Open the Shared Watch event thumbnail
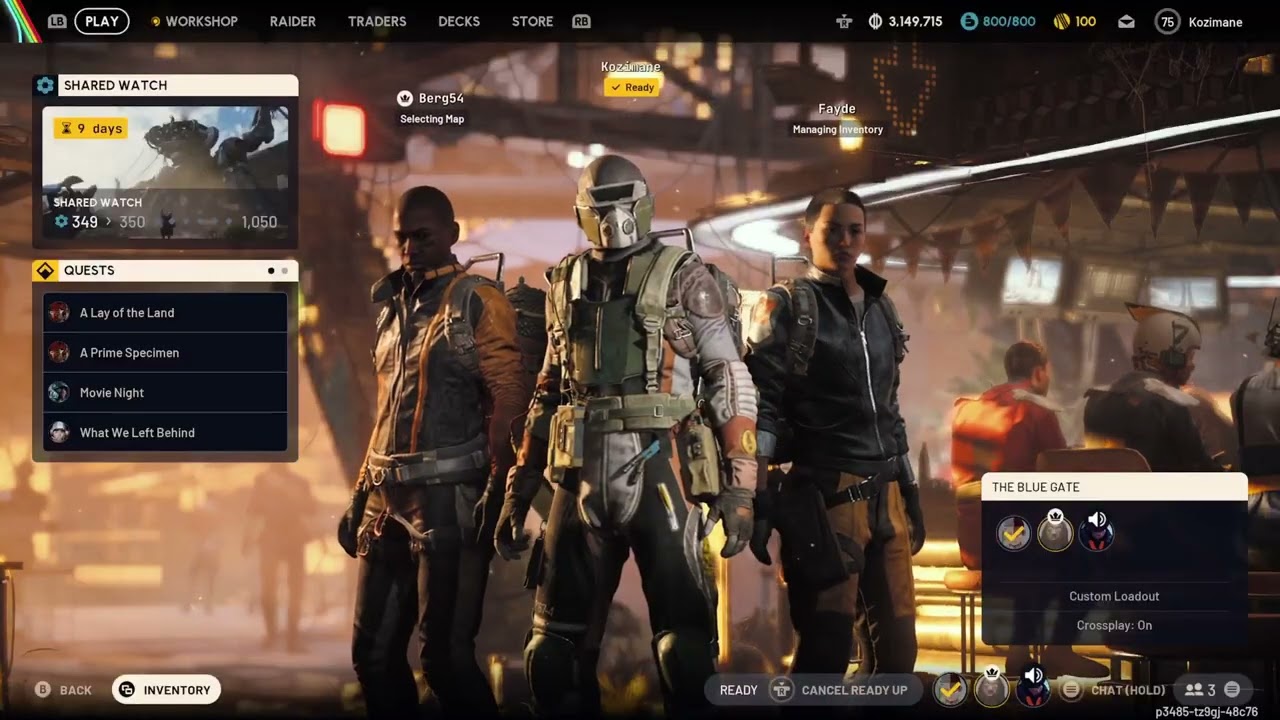The height and width of the screenshot is (720, 1280). click(x=165, y=172)
